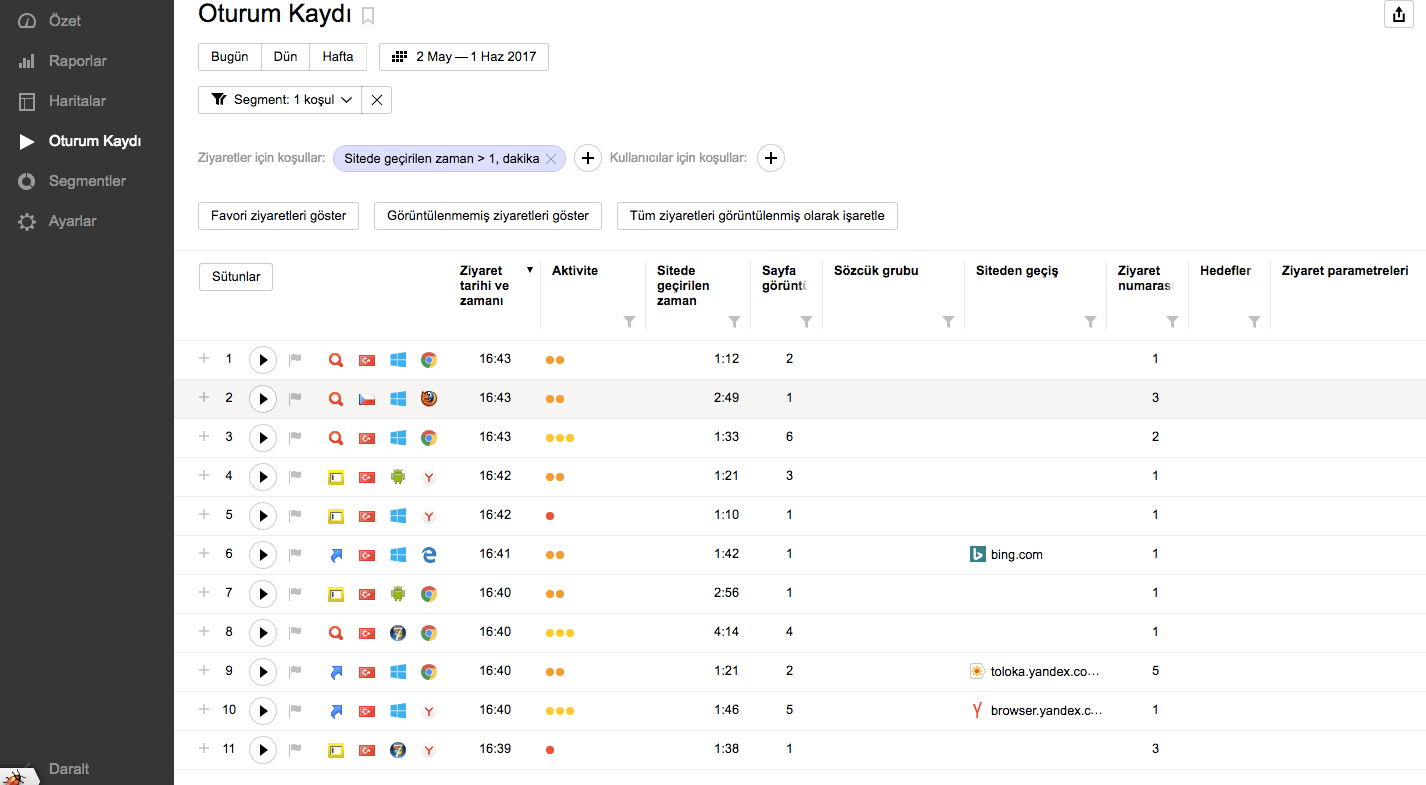Expand details of visit row 2
Image resolution: width=1426 pixels, height=785 pixels.
point(204,398)
